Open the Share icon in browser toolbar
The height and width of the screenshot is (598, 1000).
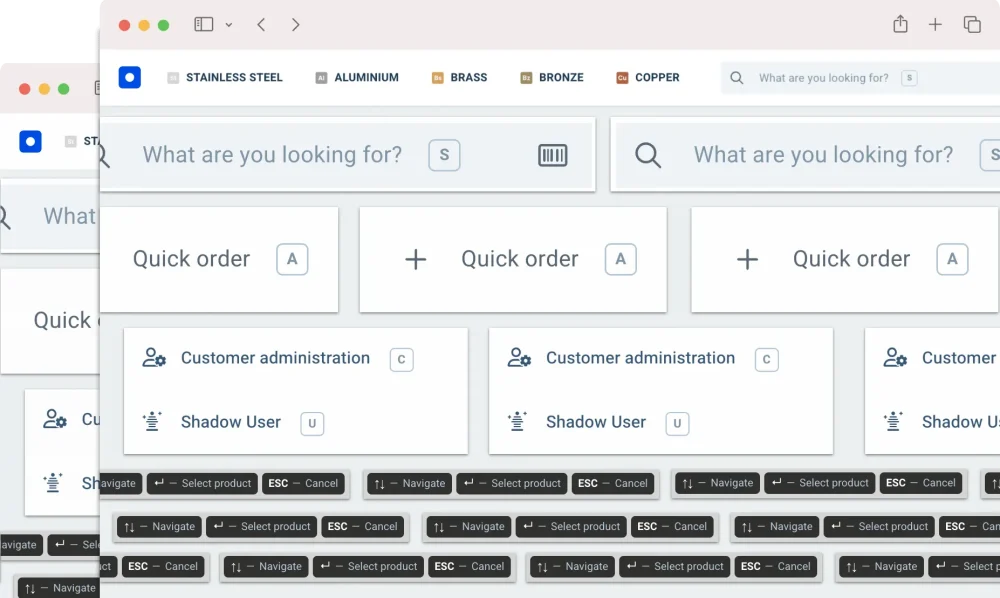tap(900, 25)
